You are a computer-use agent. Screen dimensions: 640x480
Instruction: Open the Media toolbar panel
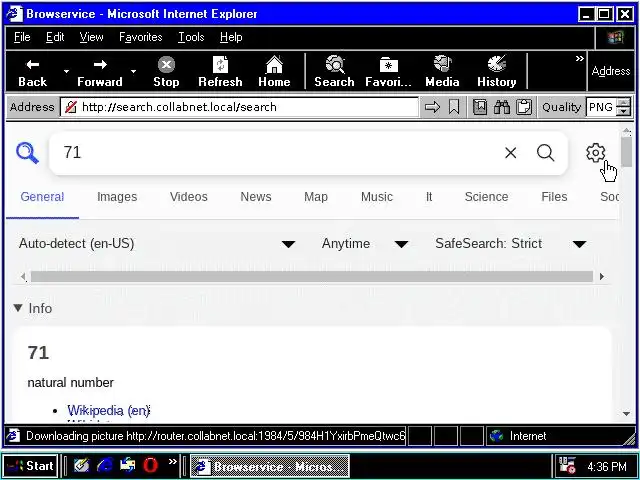point(442,71)
